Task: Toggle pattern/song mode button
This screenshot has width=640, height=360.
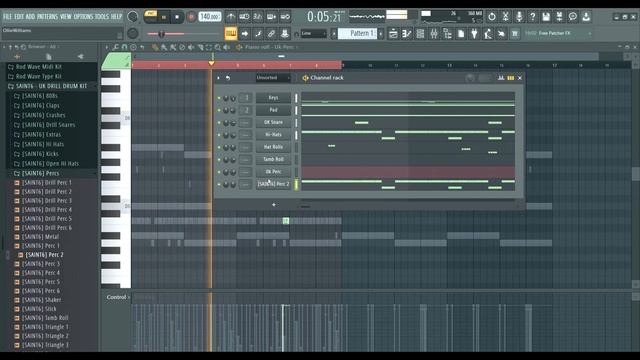Action: (x=151, y=17)
